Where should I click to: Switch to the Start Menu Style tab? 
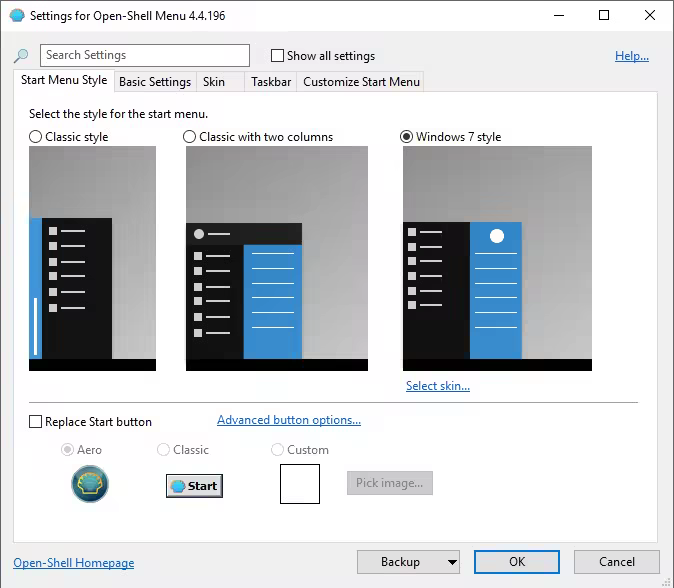pos(64,80)
